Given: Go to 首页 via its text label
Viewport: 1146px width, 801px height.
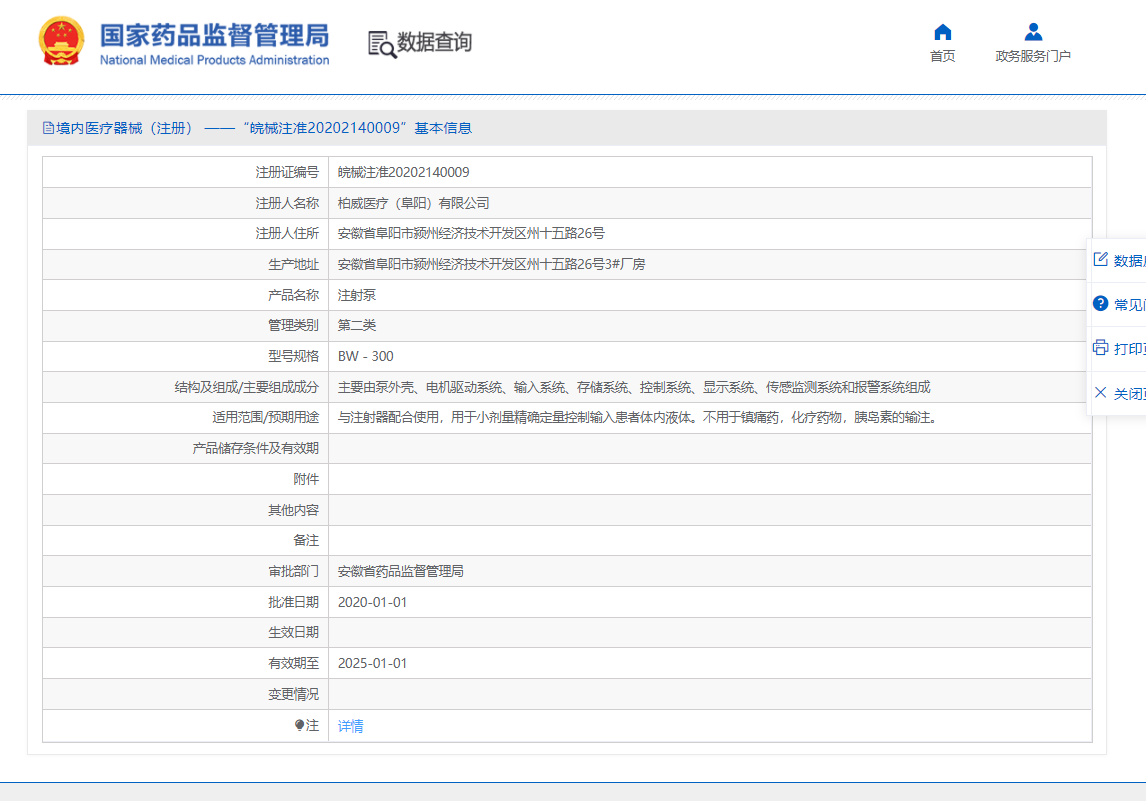Looking at the screenshot, I should 942,57.
